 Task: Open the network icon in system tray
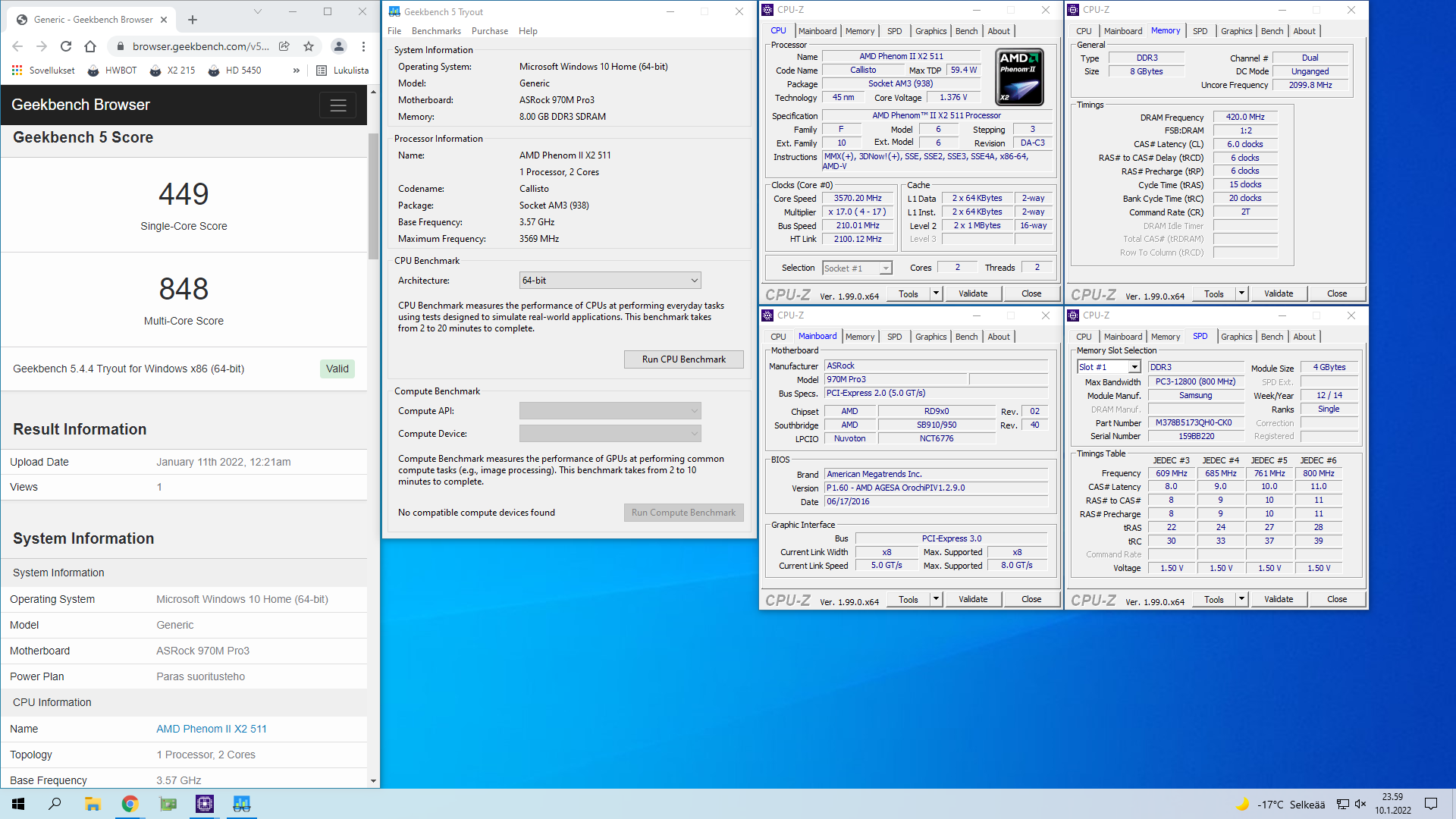(1343, 805)
